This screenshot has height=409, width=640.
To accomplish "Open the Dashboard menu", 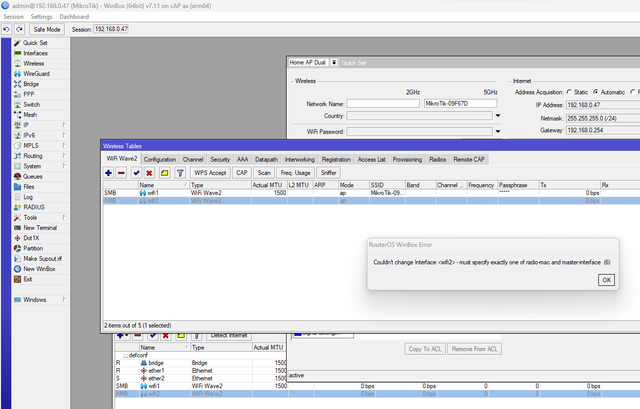I will point(74,17).
